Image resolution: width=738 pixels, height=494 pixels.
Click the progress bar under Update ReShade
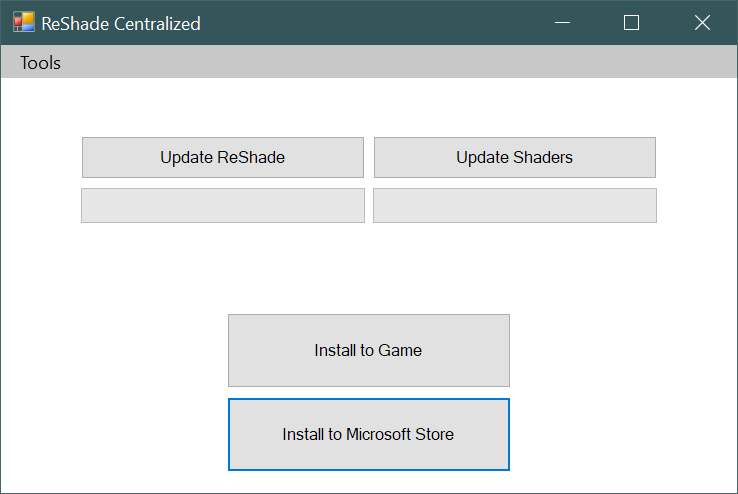tap(223, 206)
